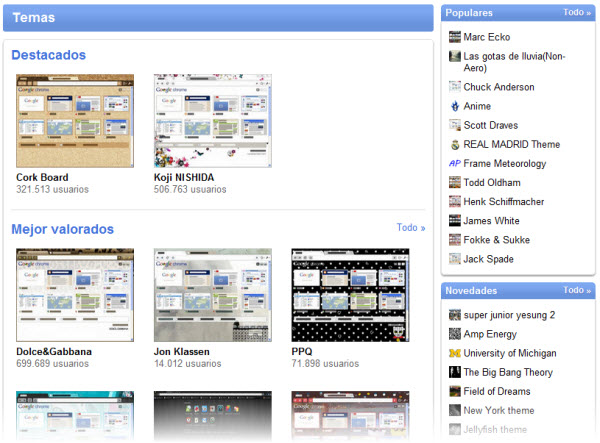Open the REAL MADRID Theme link
The image size is (600, 443).
(x=512, y=144)
